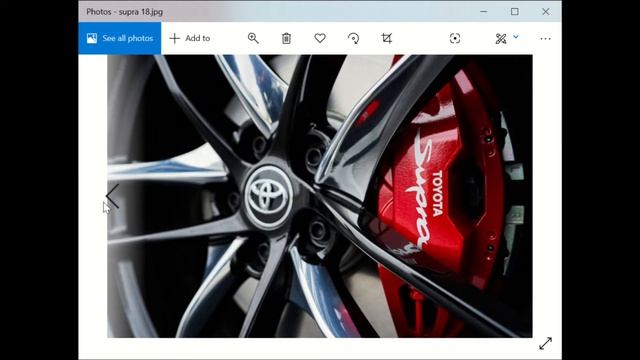This screenshot has width=640, height=360.
Task: Go to the previous photo arrow
Action: pos(113,196)
